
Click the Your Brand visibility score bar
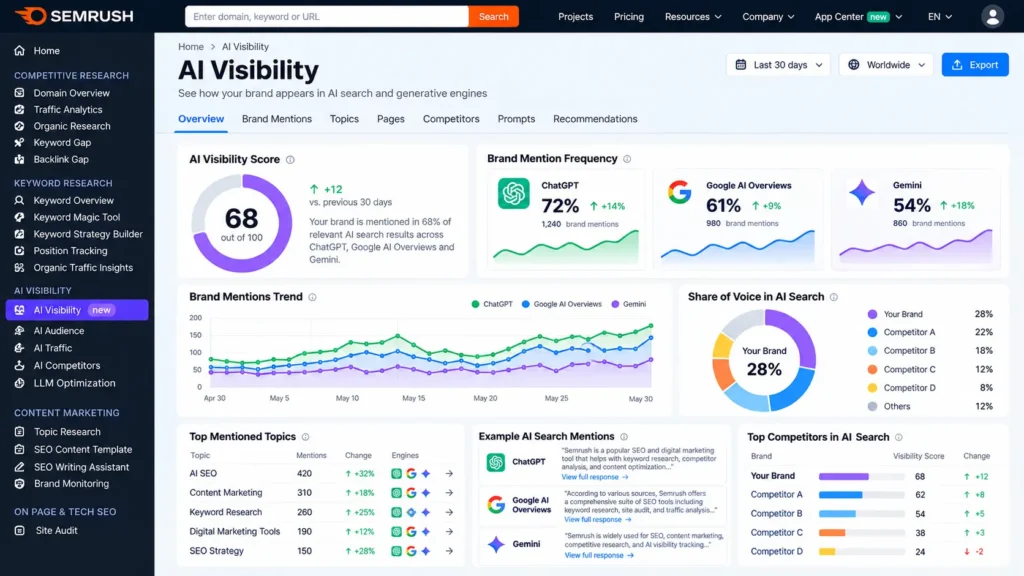[861, 476]
